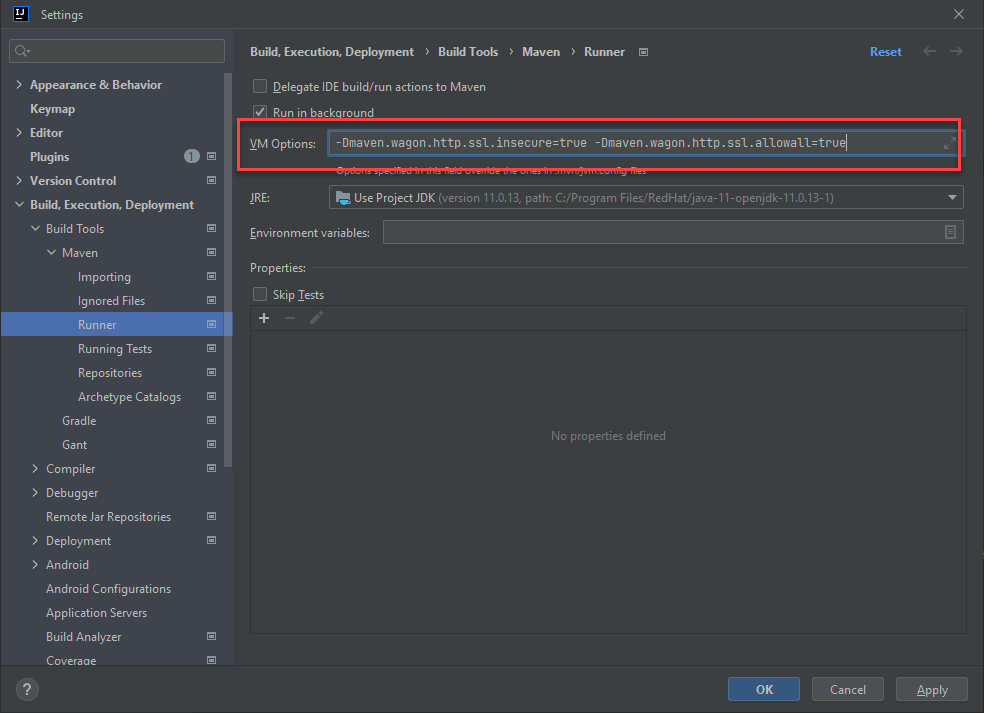Open Keymap settings
984x713 pixels.
click(53, 109)
